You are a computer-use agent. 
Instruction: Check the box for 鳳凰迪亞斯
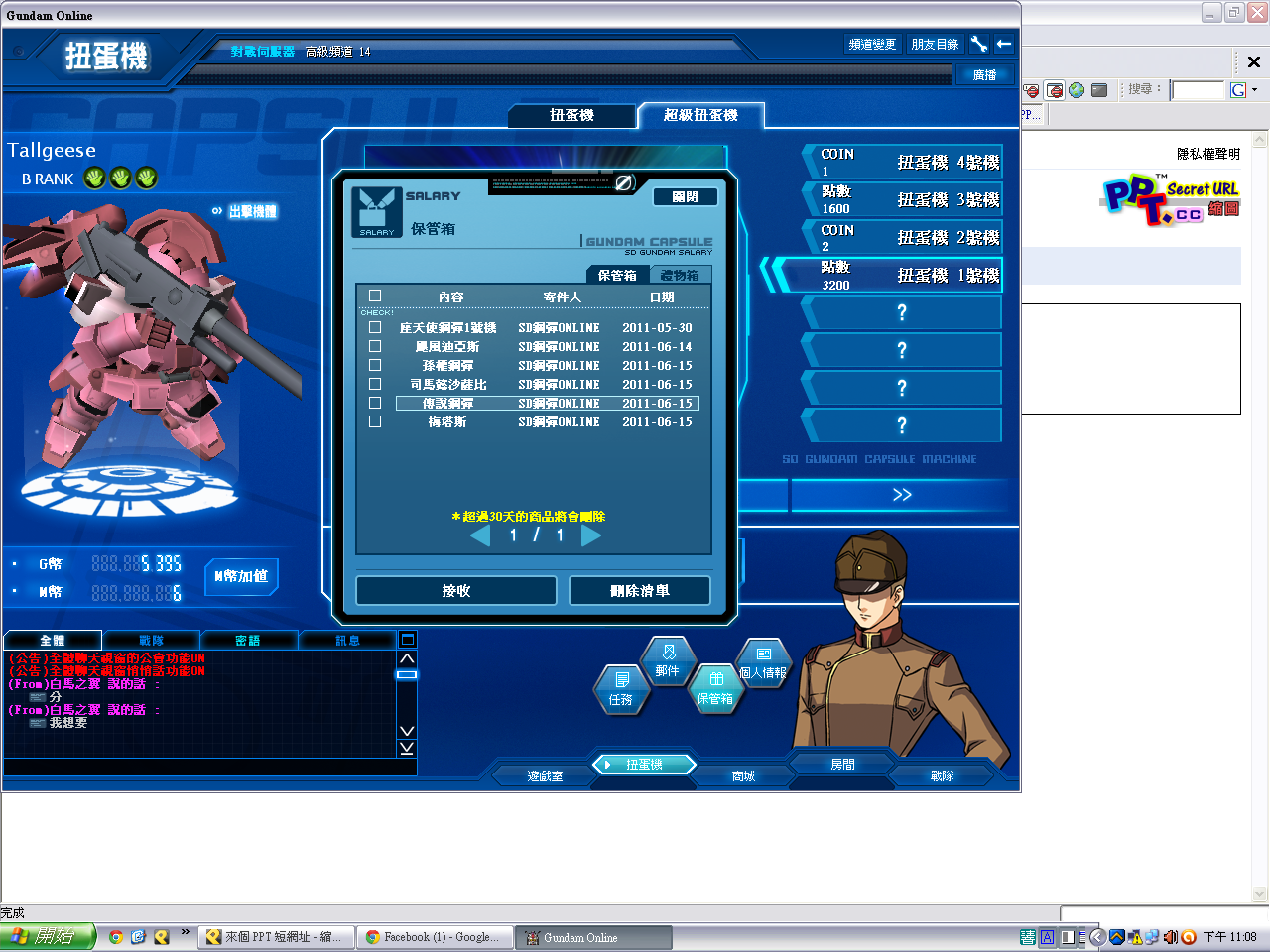375,346
